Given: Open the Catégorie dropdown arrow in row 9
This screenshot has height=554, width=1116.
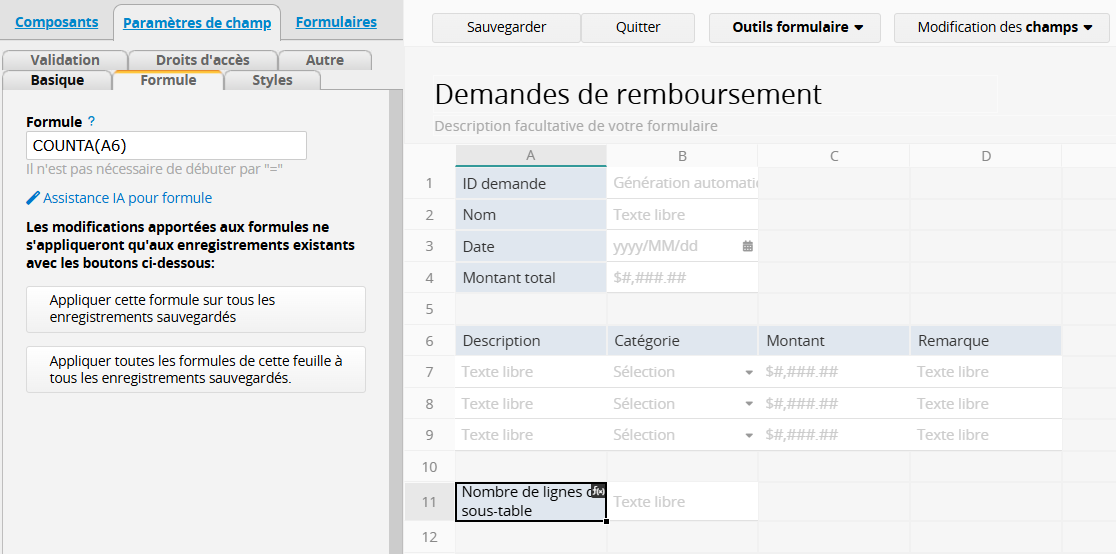Looking at the screenshot, I should click(749, 435).
